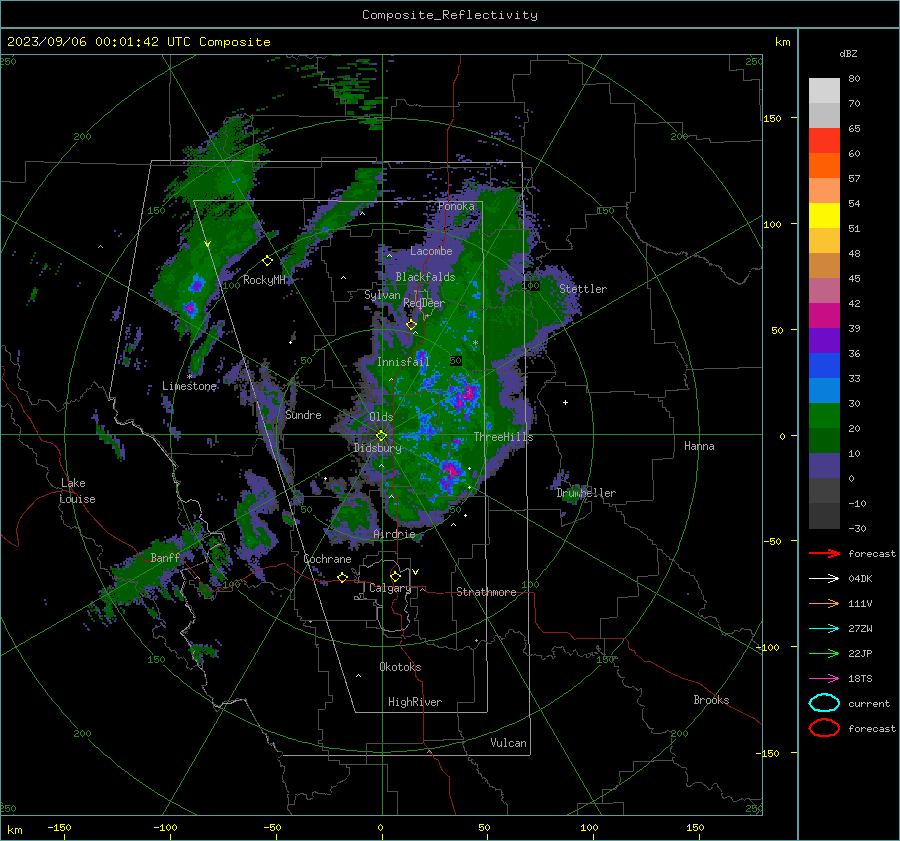This screenshot has height=841, width=900.
Task: Click the -150 tick on the bottom axis
Action: (59, 827)
